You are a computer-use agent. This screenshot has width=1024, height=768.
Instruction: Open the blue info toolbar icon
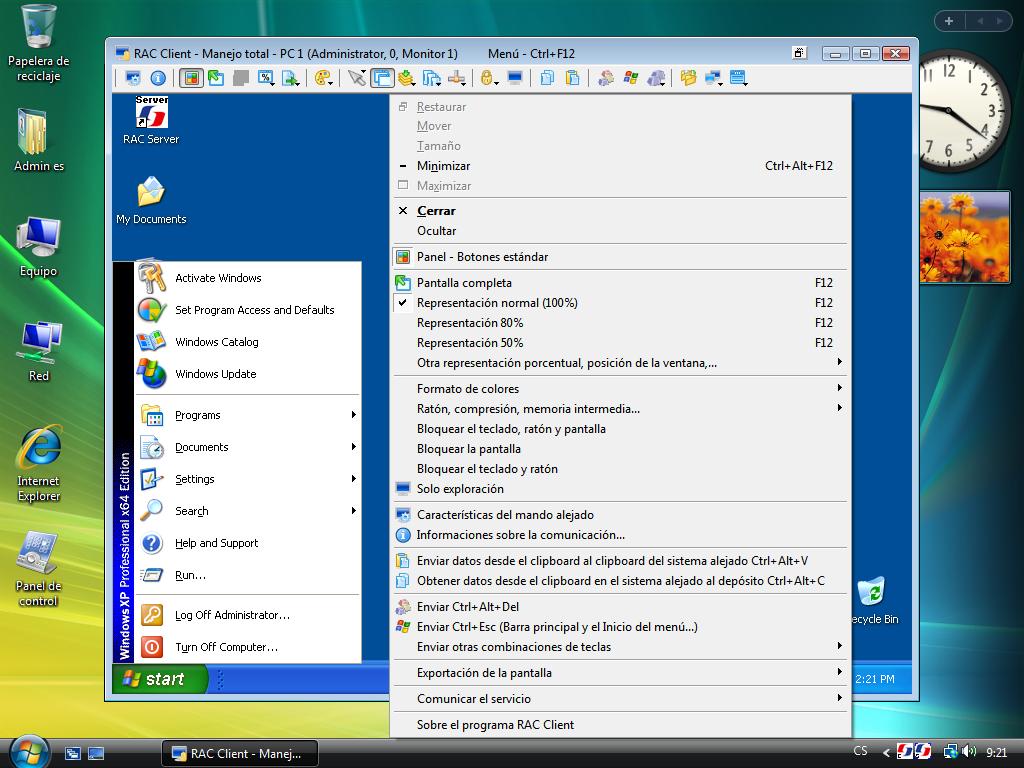[x=158, y=78]
